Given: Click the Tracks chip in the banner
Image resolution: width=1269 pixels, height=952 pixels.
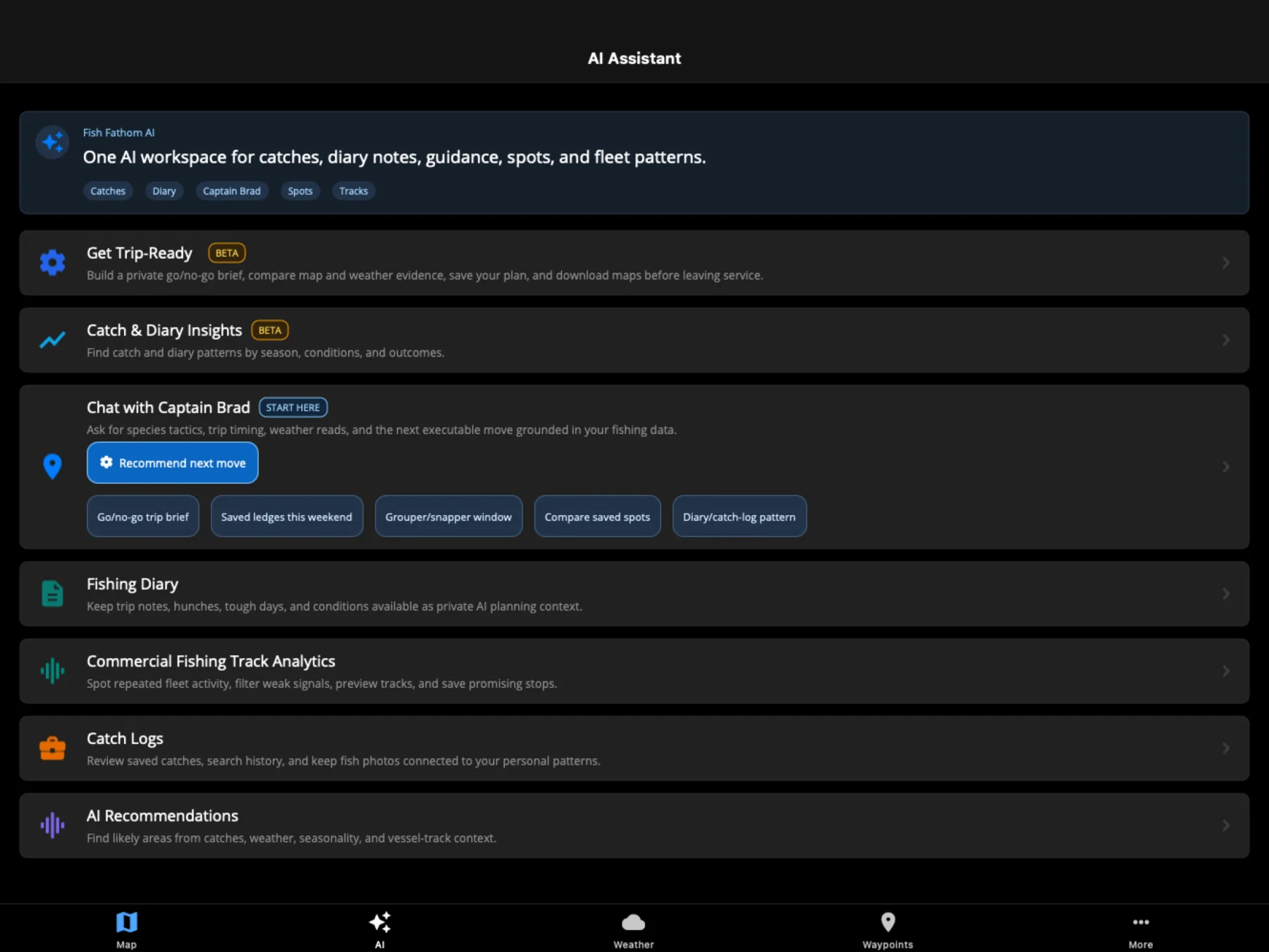Looking at the screenshot, I should click(354, 191).
